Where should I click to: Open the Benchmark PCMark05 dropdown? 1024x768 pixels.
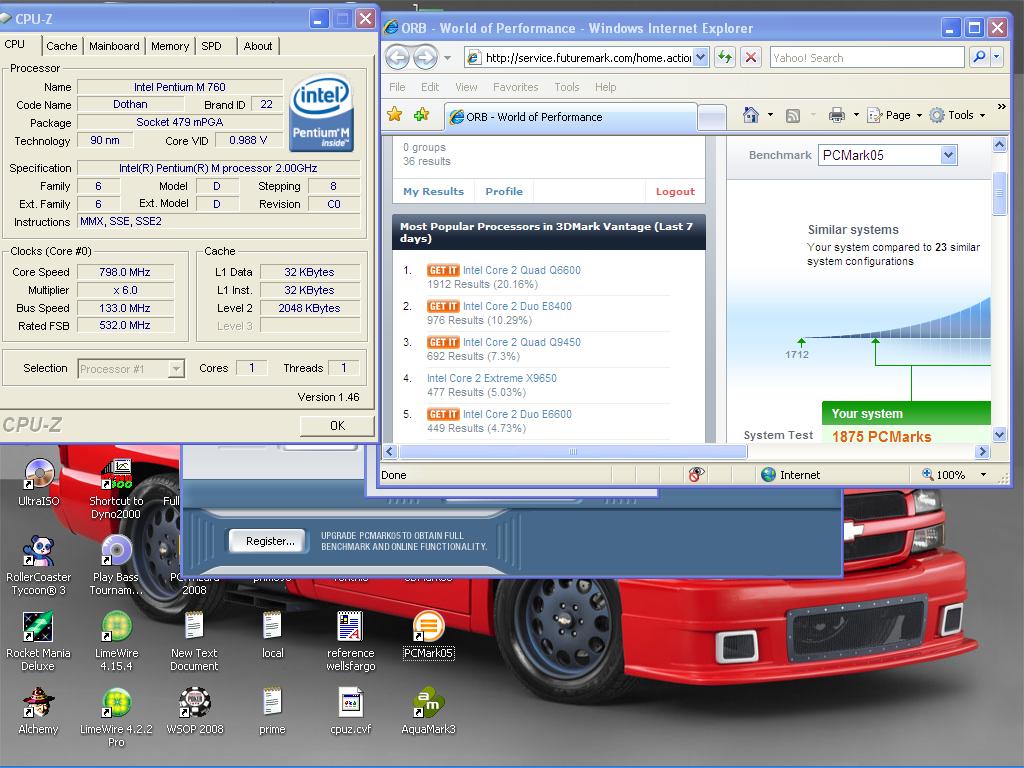tap(948, 155)
